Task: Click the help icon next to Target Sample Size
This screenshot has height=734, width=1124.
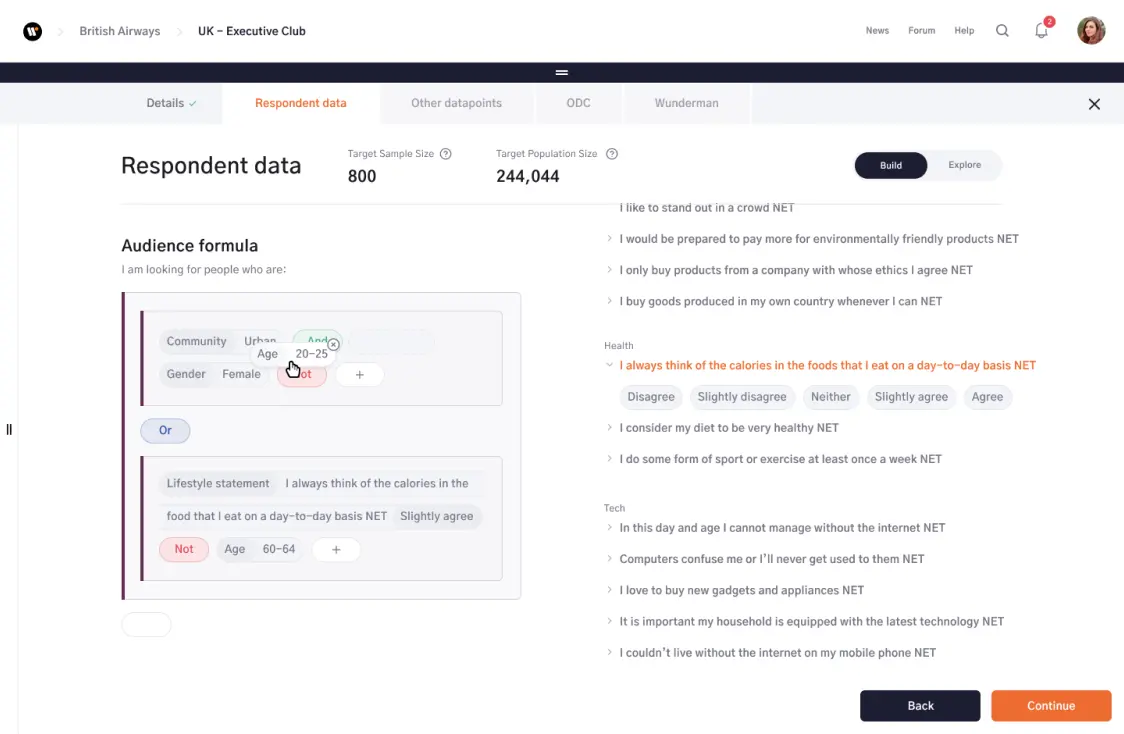Action: coord(446,154)
